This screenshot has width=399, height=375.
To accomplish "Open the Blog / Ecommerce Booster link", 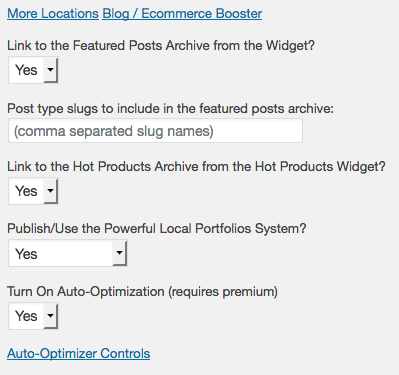I will 182,14.
